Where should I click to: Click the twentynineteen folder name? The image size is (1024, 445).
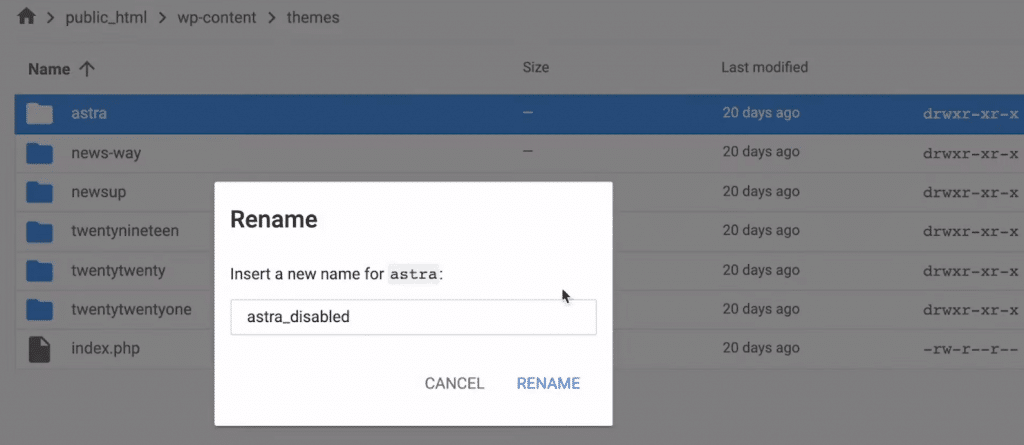click(x=125, y=231)
